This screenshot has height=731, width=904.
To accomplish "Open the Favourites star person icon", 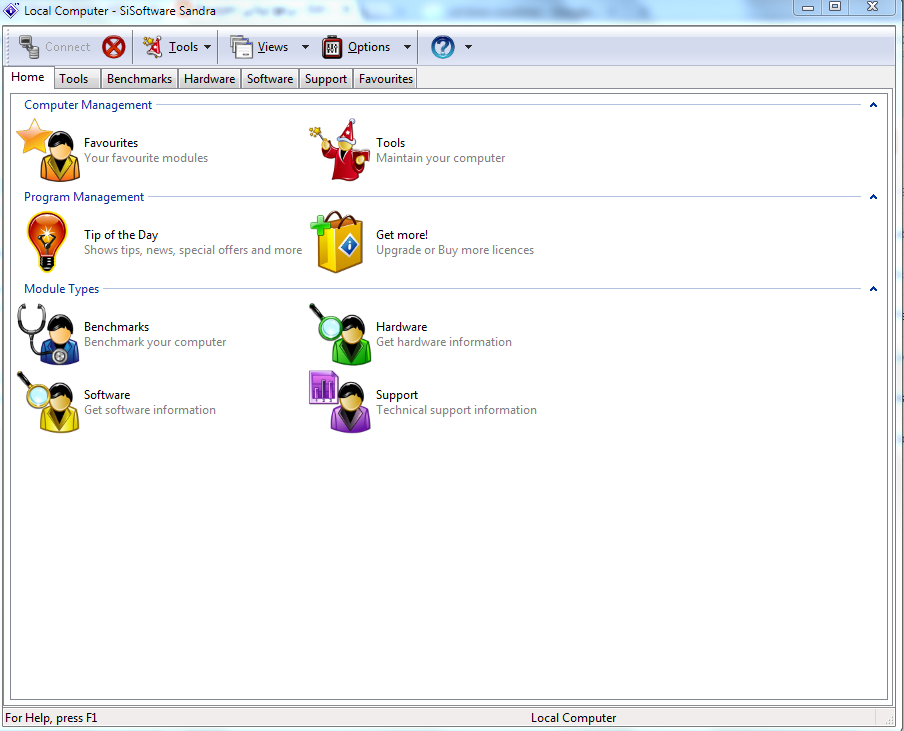I will tap(48, 150).
